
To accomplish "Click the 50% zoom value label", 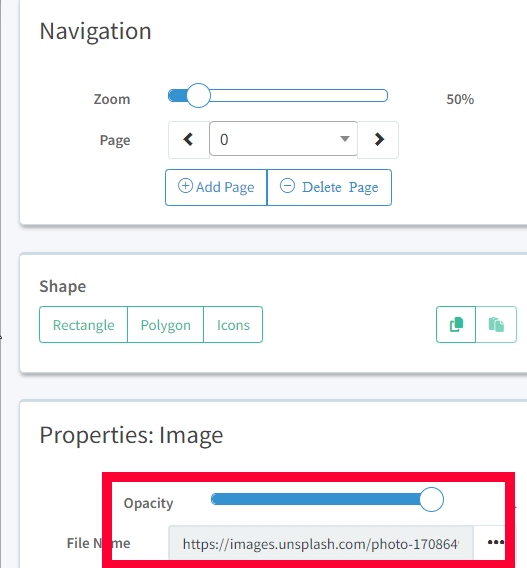I will [460, 99].
